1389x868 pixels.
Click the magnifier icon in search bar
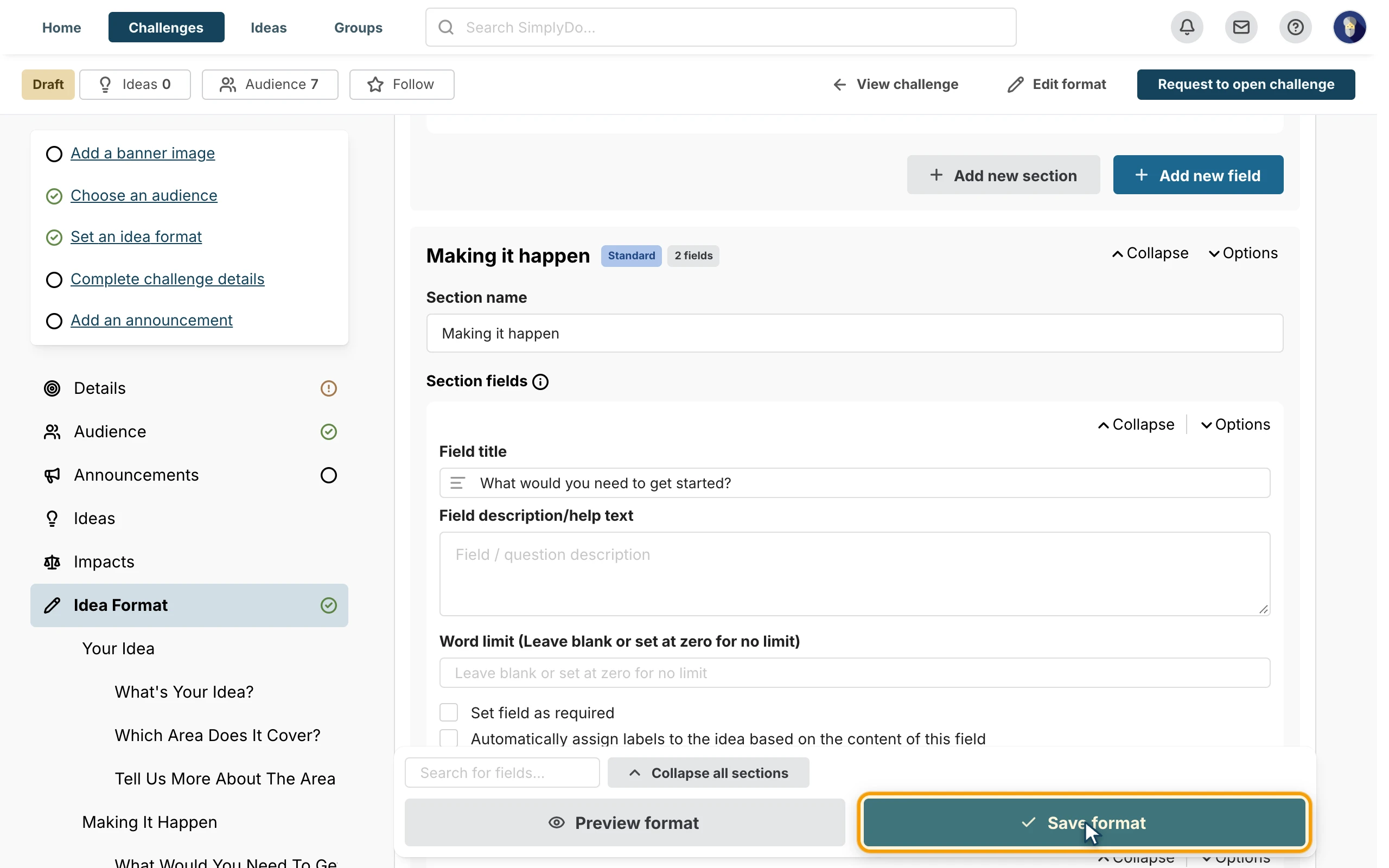[446, 27]
